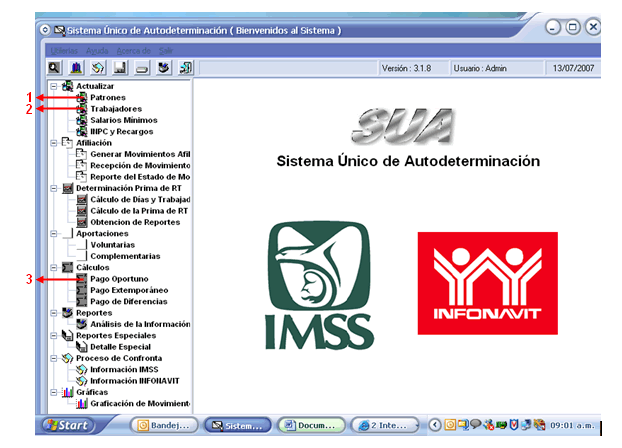Click the icon beside Detalle Especial
The image size is (622, 448).
[82, 346]
